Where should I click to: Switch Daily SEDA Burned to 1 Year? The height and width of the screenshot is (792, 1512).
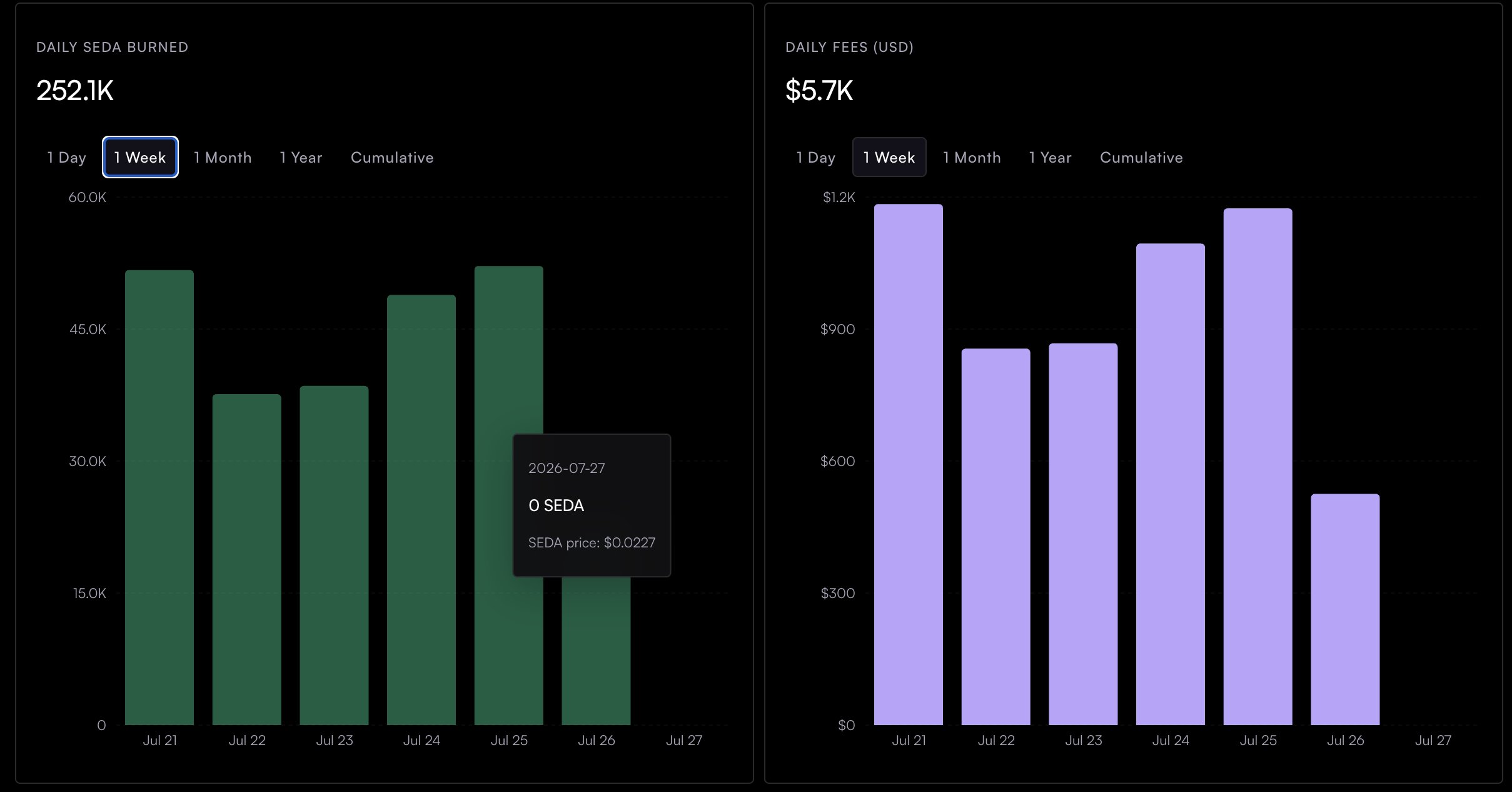click(x=301, y=157)
